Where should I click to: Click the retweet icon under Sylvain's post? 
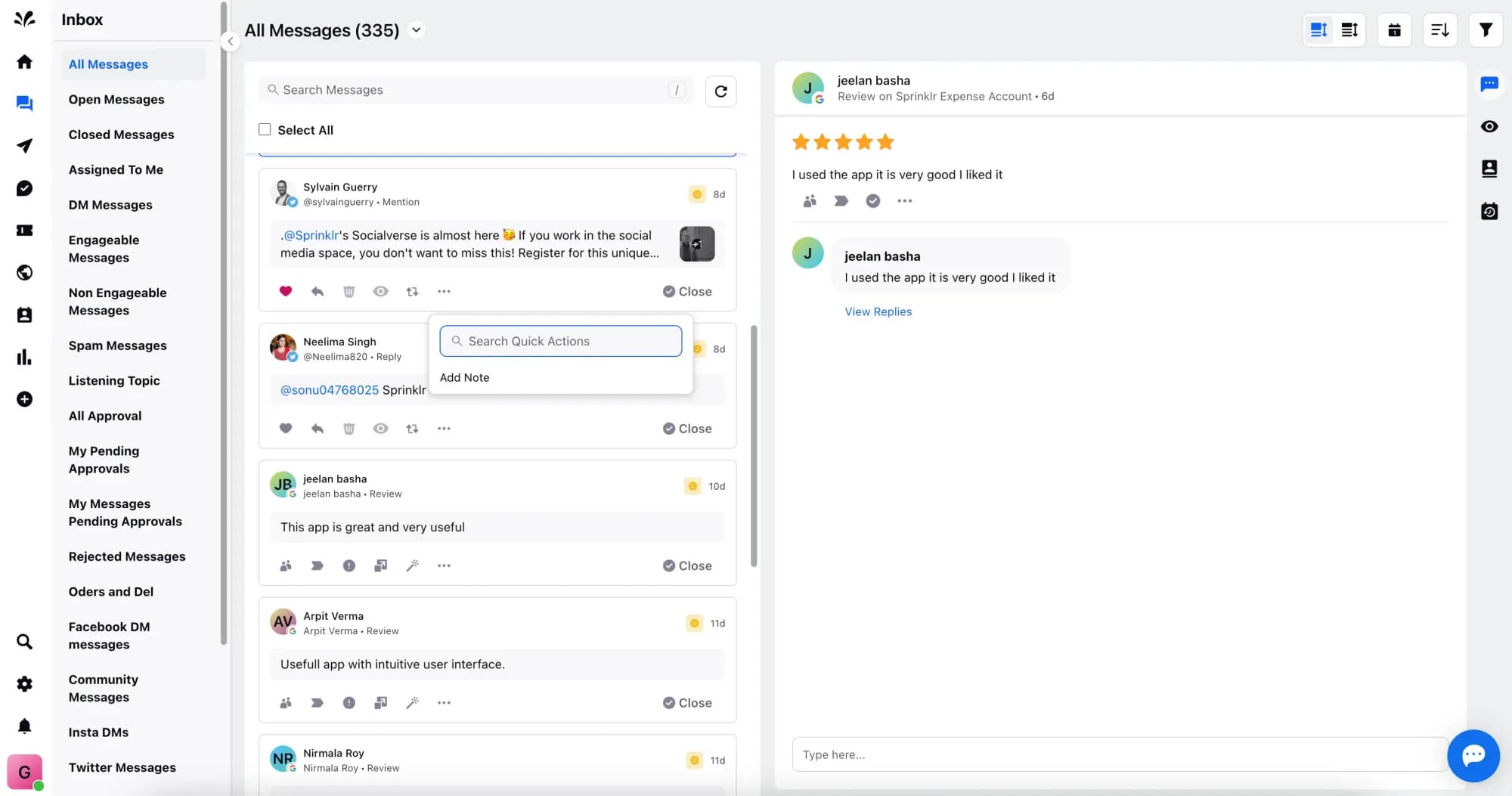(412, 291)
